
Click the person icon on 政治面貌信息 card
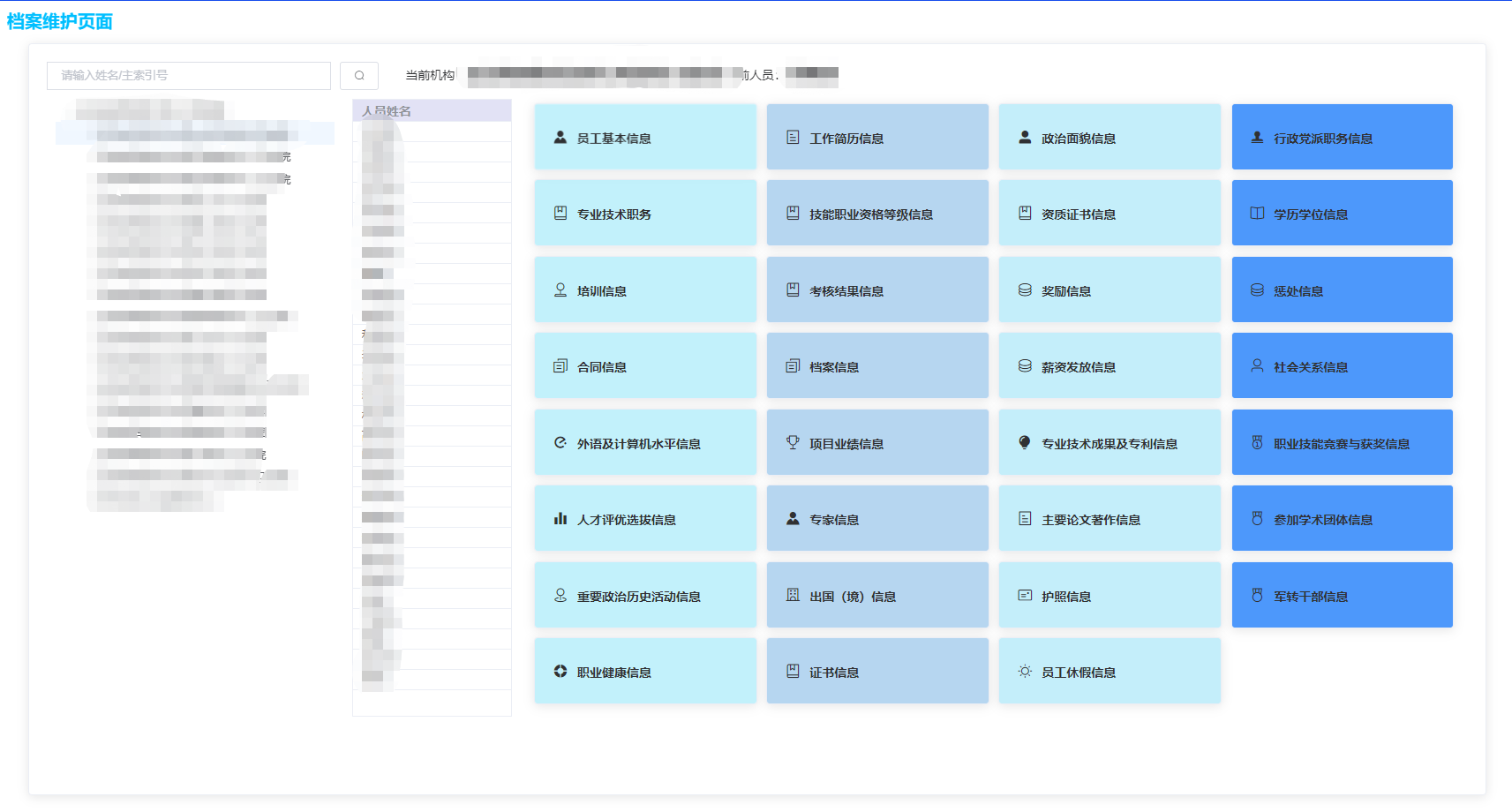[1025, 138]
